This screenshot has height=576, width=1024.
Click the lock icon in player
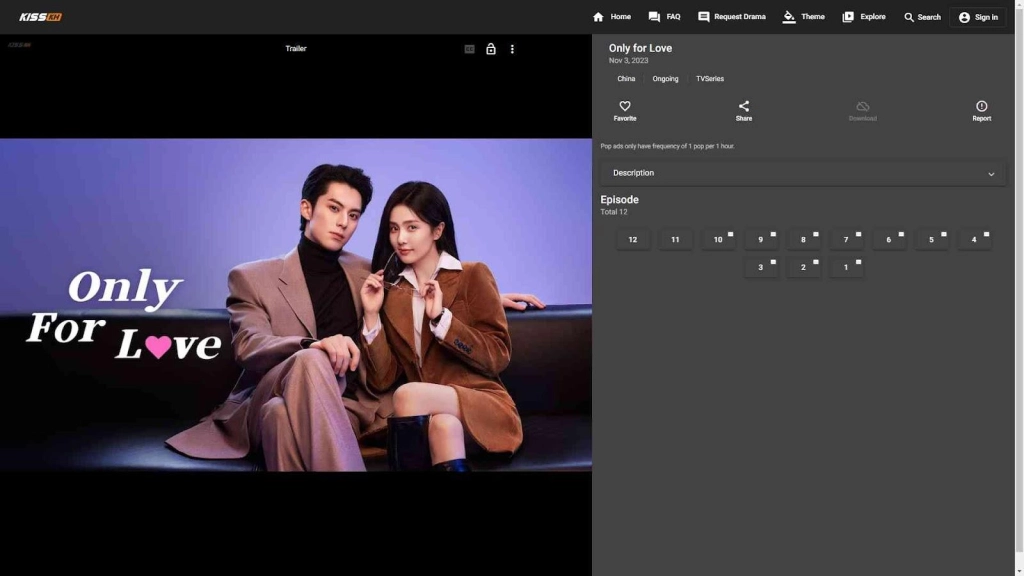(x=490, y=49)
